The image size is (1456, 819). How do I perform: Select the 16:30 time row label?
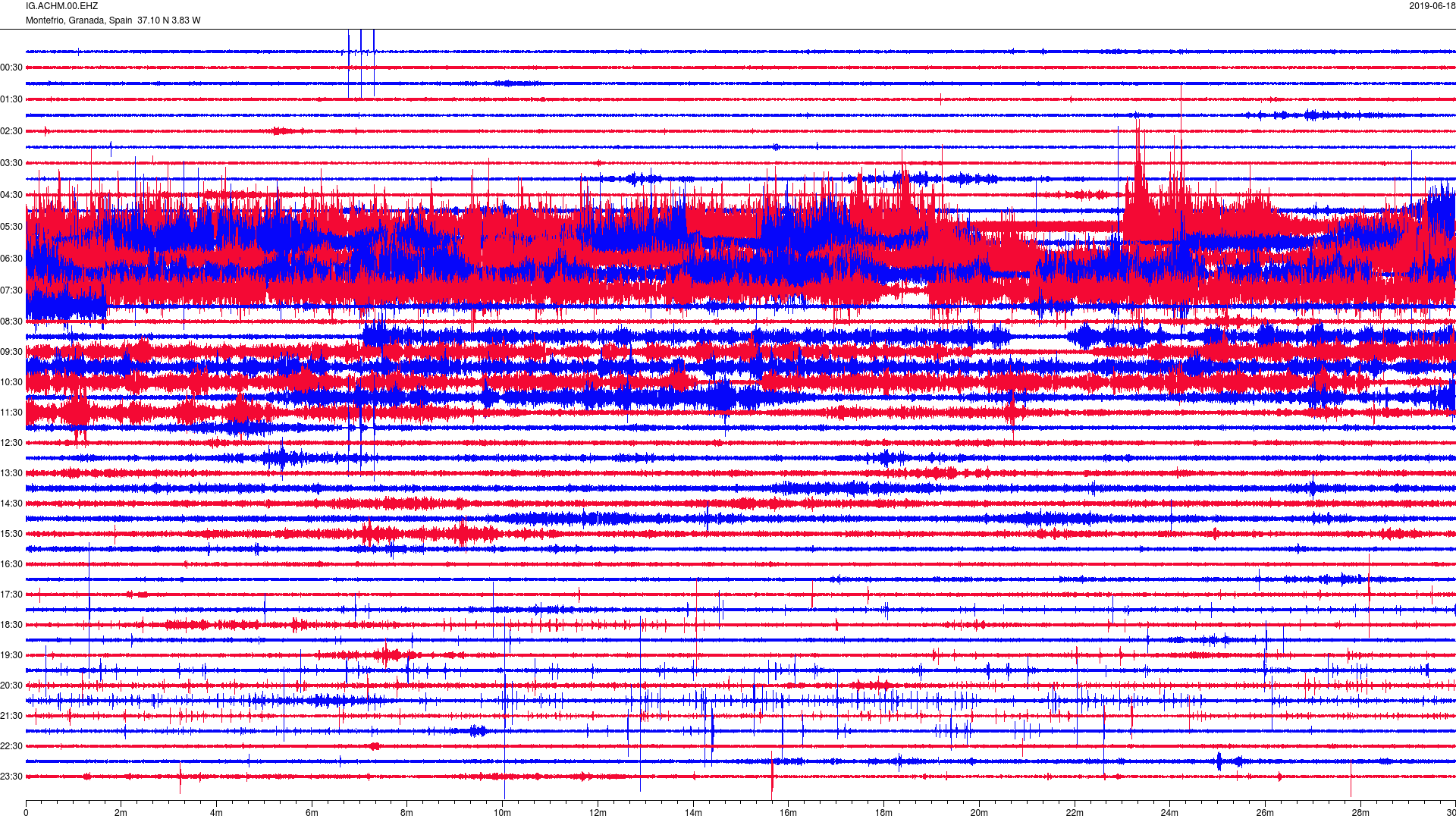(x=11, y=564)
